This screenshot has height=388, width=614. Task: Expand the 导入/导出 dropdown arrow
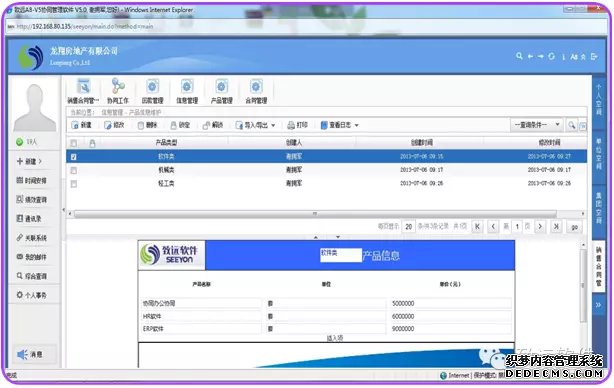pos(273,126)
